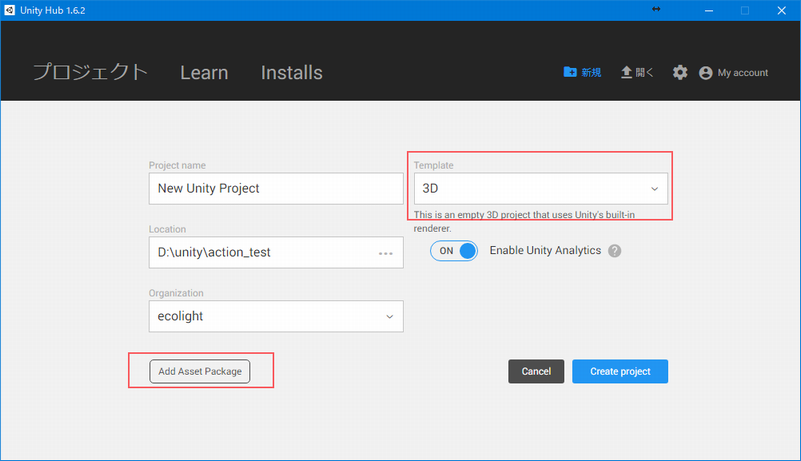
Task: Click the template description mentioning built-in renderer
Action: click(524, 221)
